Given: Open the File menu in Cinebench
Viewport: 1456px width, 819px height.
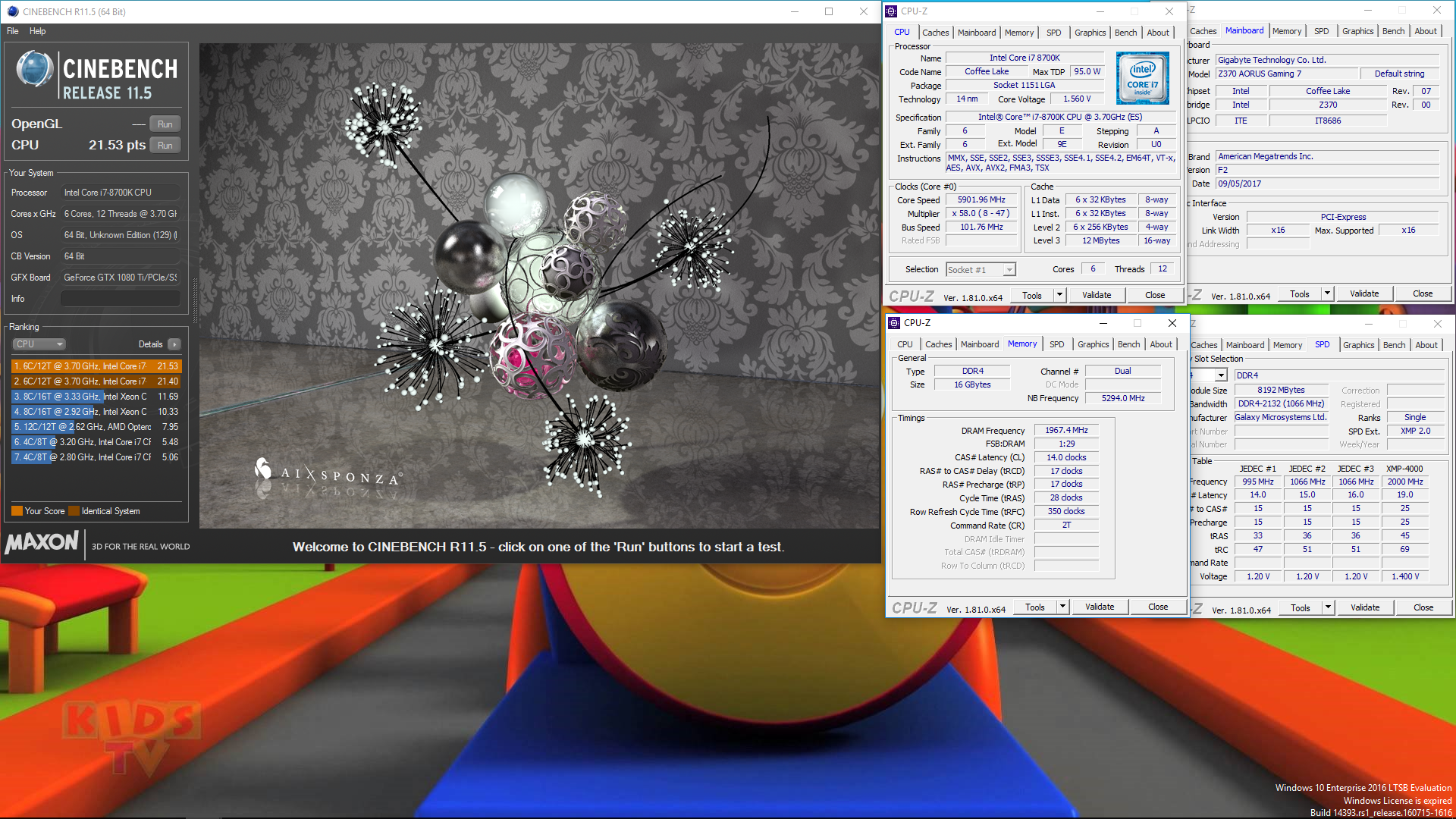Looking at the screenshot, I should 13,31.
